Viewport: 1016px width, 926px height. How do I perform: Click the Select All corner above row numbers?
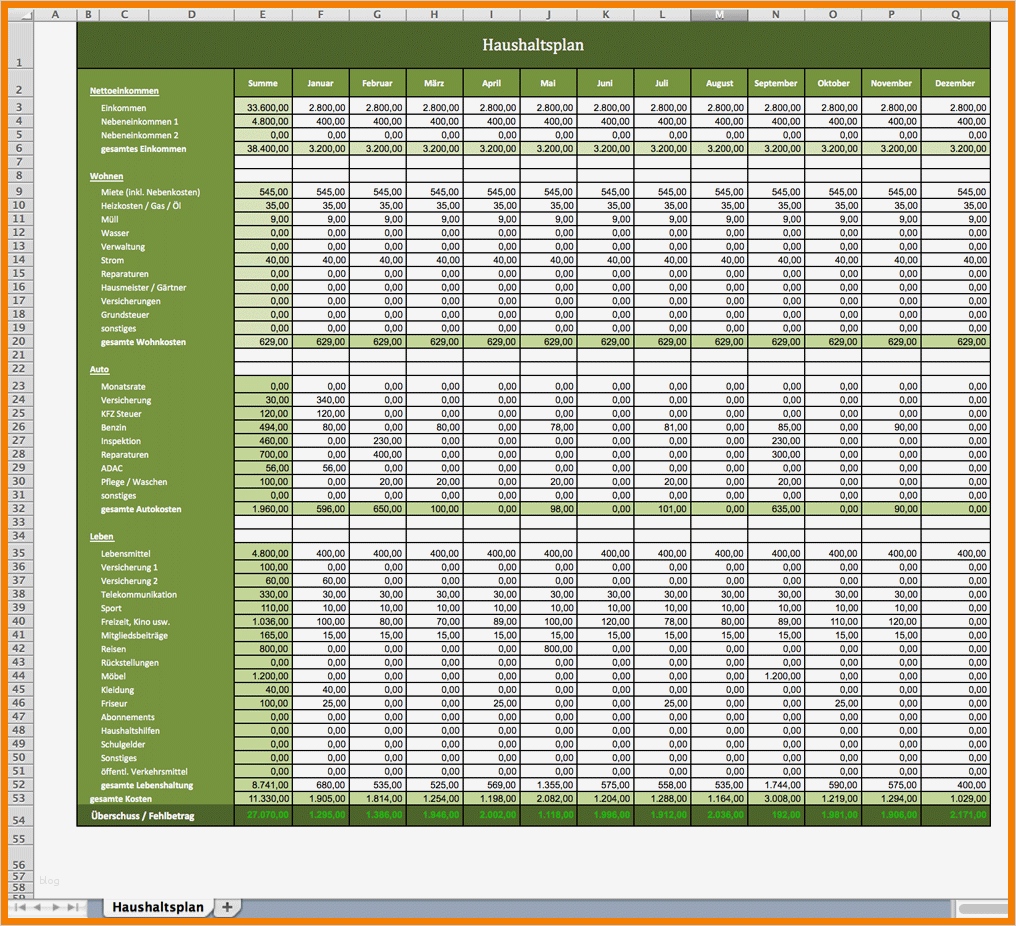coord(24,14)
